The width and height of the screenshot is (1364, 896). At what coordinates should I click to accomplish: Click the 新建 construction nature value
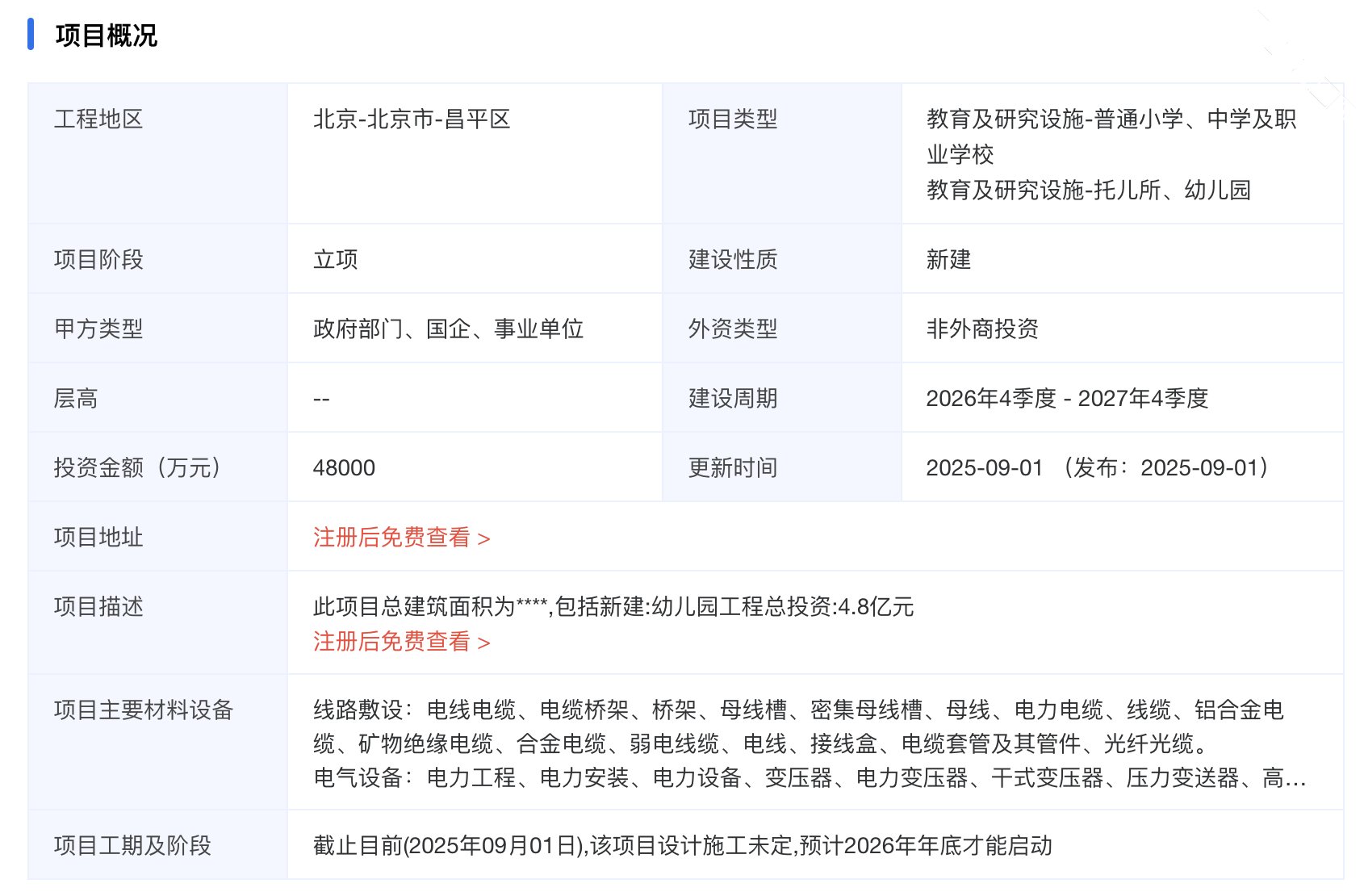pos(948,260)
